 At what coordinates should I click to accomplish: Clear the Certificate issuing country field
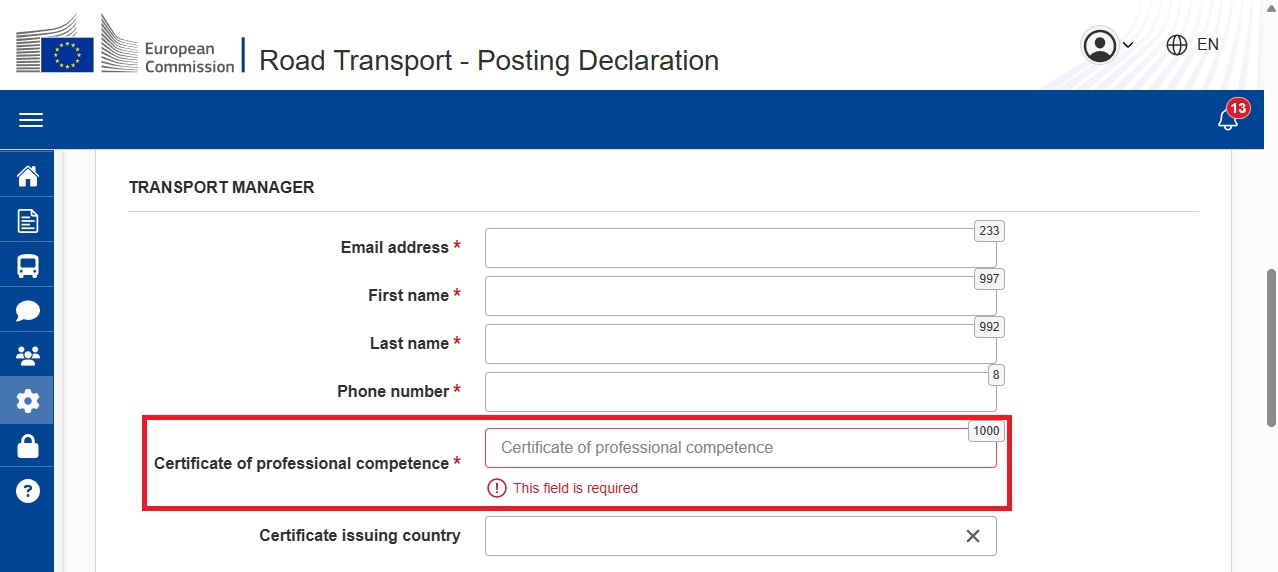(972, 536)
